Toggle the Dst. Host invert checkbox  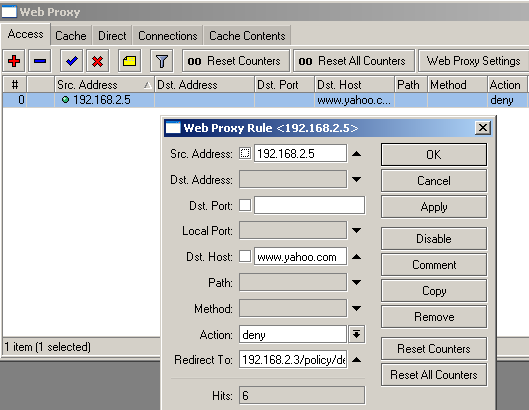[245, 256]
